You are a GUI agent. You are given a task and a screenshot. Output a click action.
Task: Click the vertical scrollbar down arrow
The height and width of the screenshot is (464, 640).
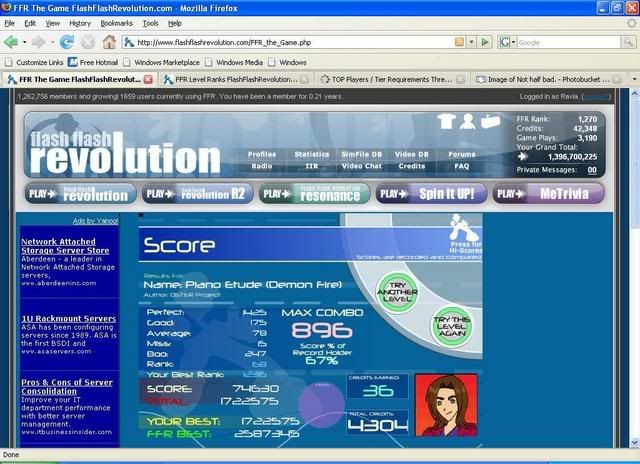[632, 443]
